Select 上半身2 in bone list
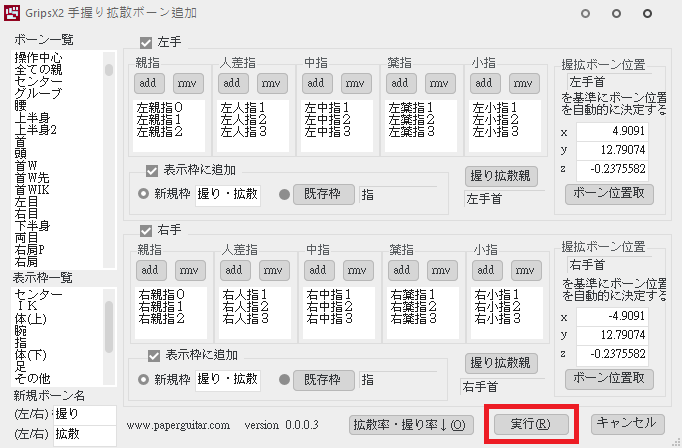 (x=35, y=130)
